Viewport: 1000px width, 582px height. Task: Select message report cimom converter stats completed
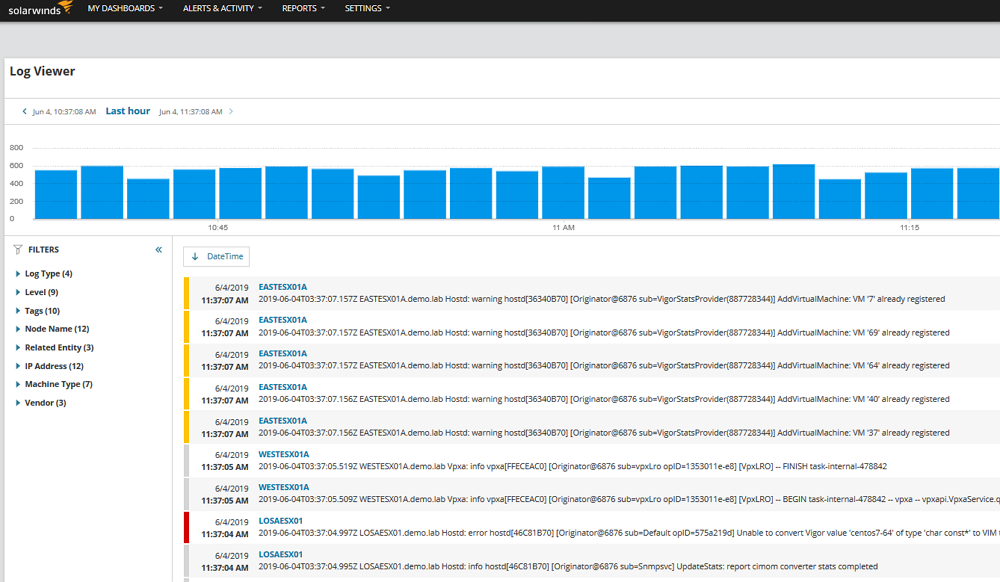568,567
